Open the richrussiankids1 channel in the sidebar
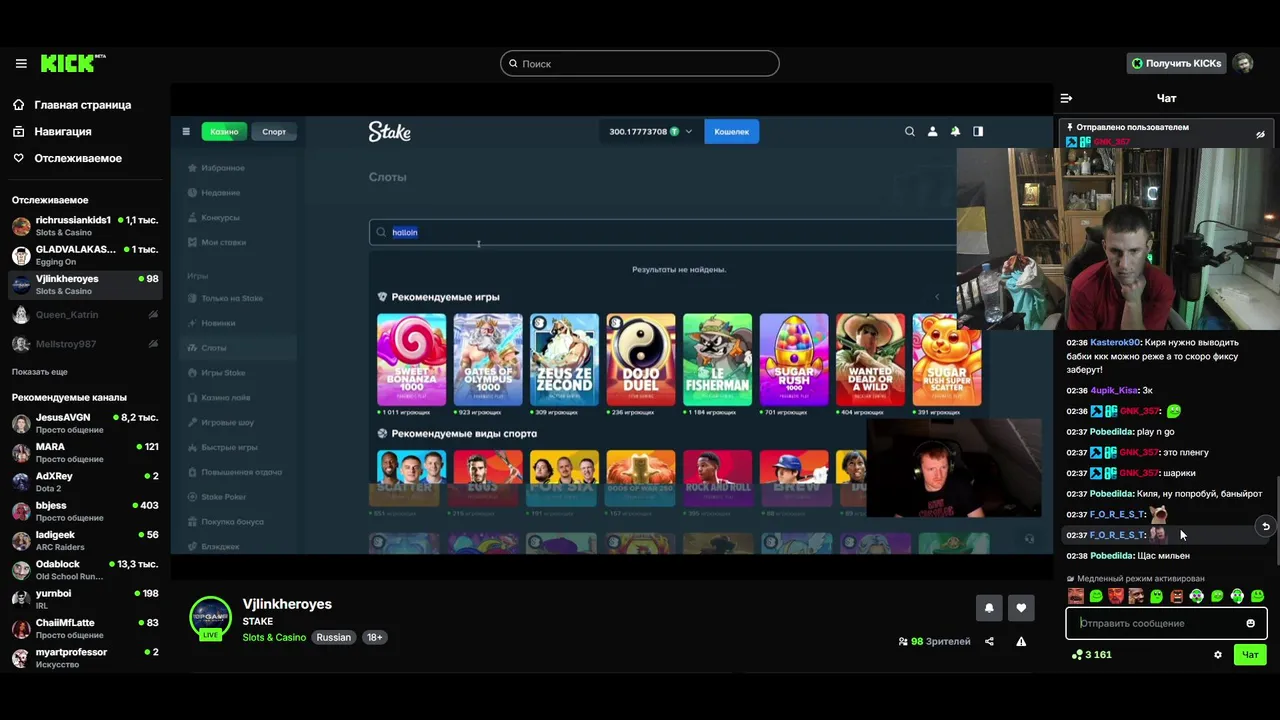The width and height of the screenshot is (1280, 720). point(85,225)
